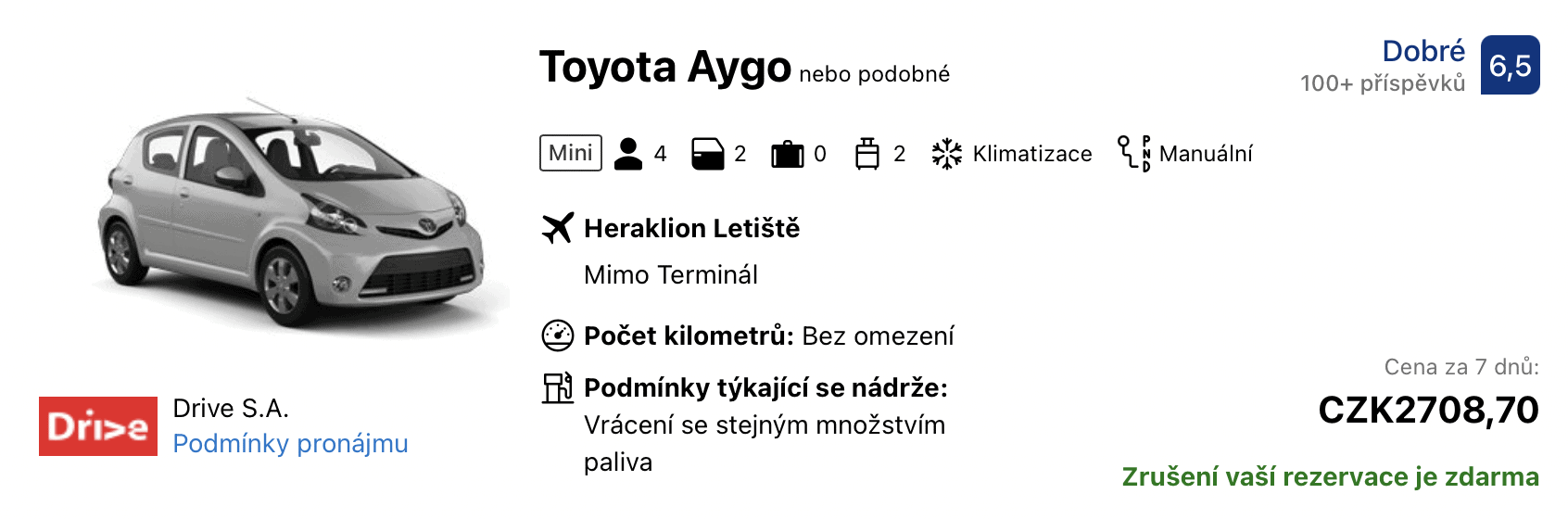Screen dimensions: 1568x519
Task: Click the air conditioning snowflake icon
Action: click(947, 154)
